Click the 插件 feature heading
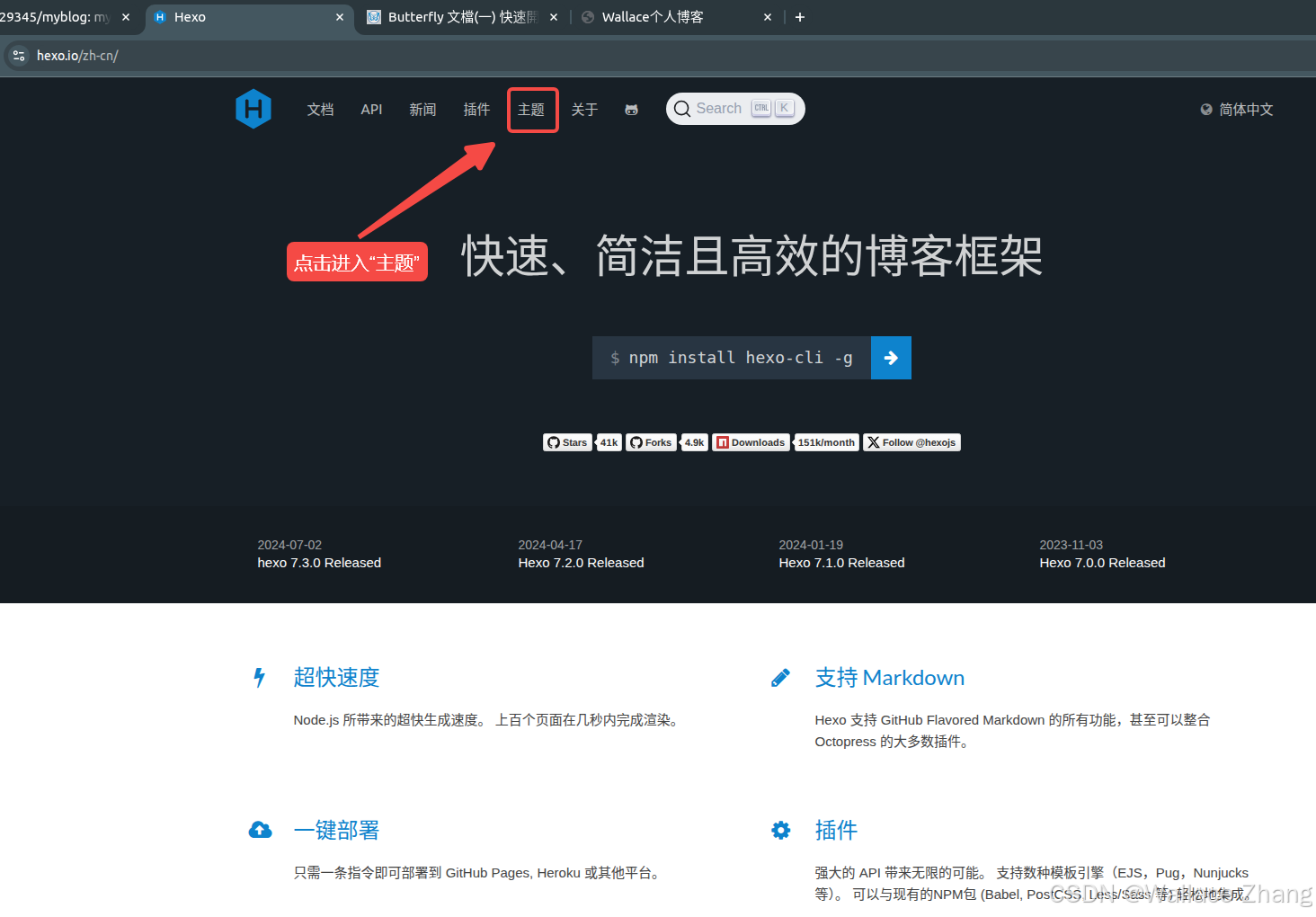The height and width of the screenshot is (917, 1316). click(x=836, y=831)
